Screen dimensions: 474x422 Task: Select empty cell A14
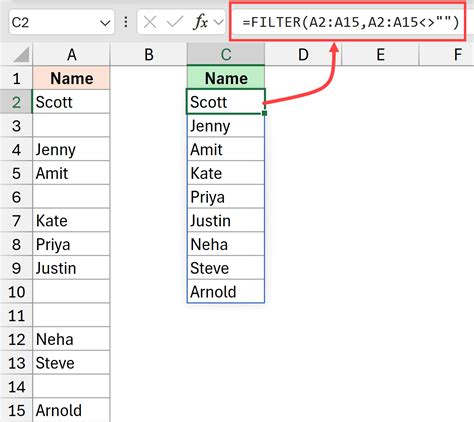point(71,387)
